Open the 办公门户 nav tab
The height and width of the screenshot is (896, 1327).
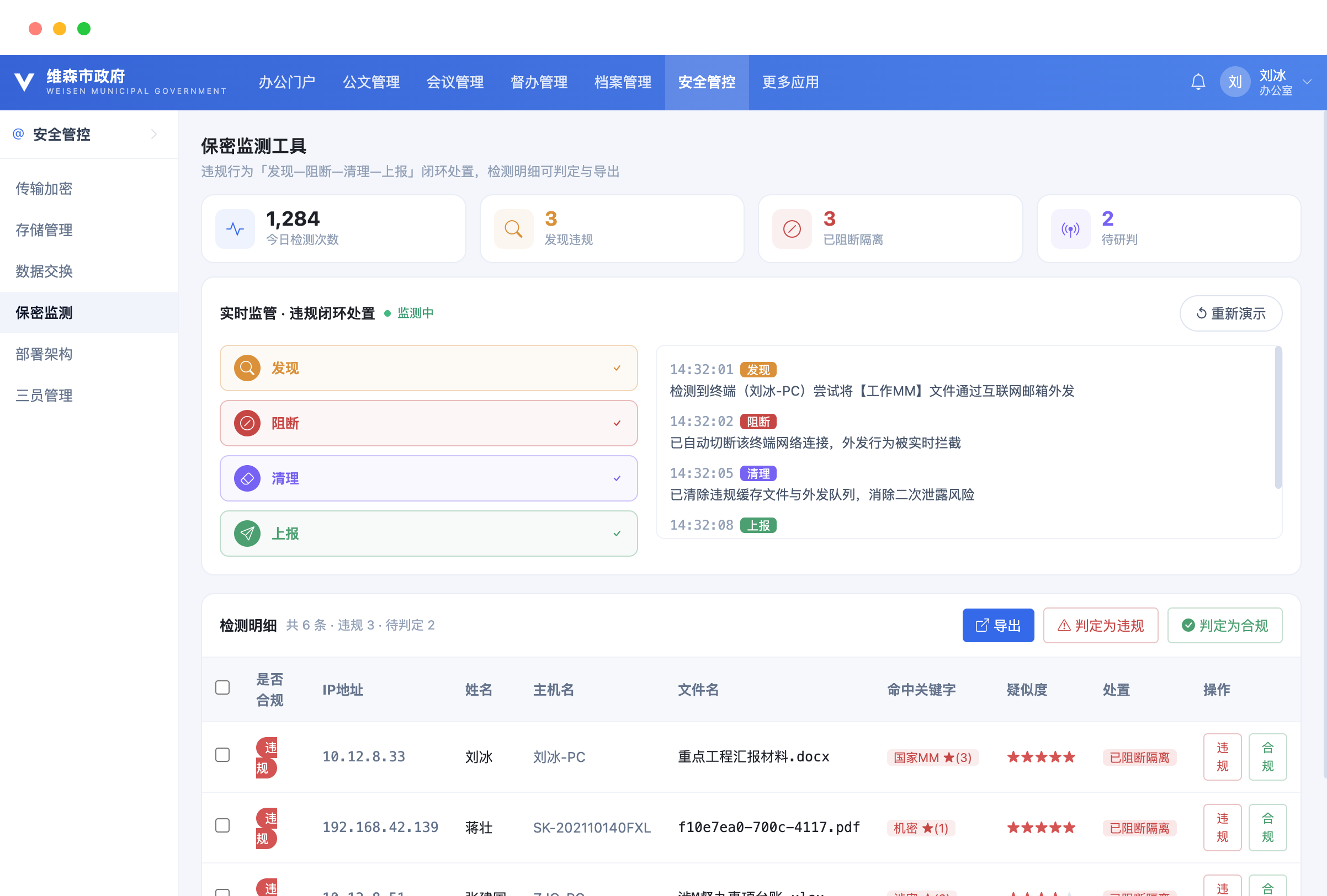[287, 82]
